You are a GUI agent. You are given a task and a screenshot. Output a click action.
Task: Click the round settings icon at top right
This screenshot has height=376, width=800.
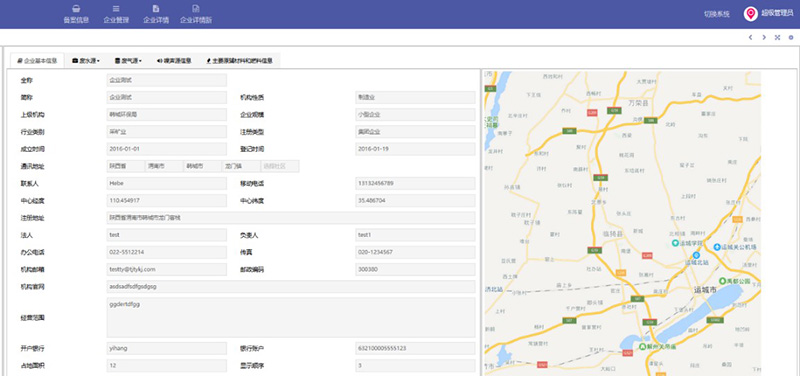point(791,37)
